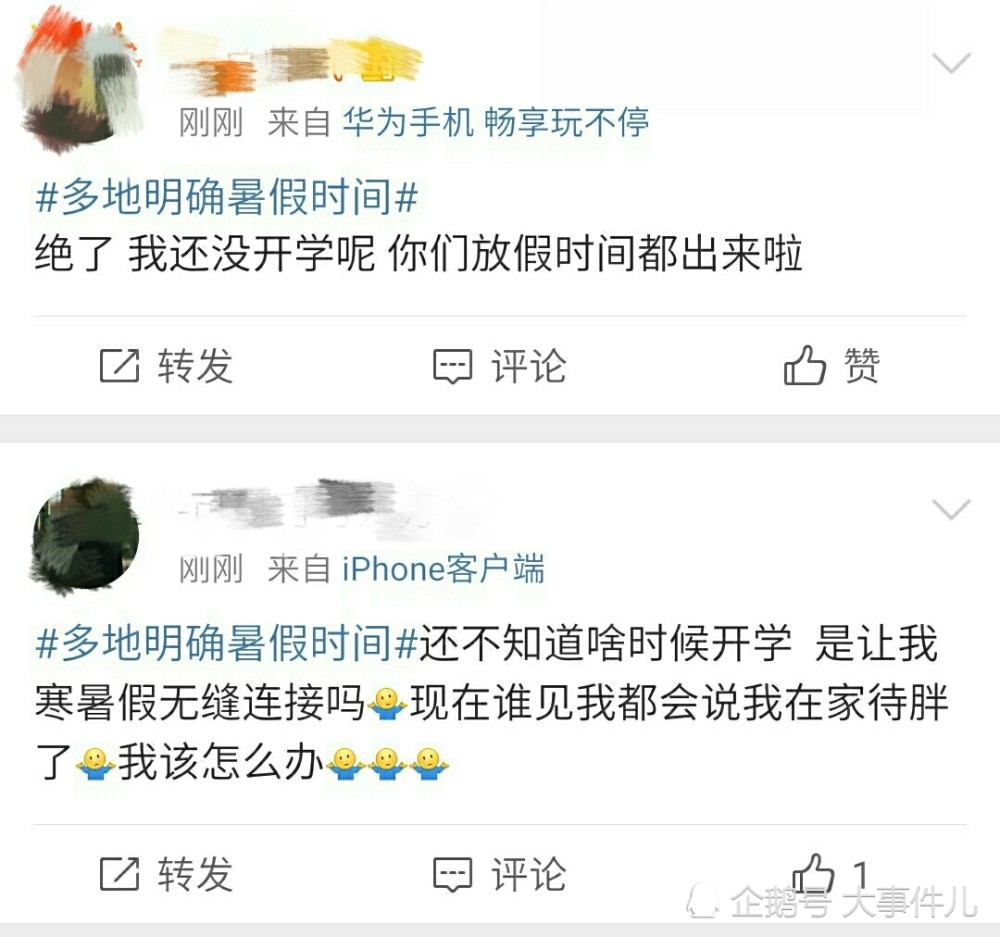Tap 赞 label on first post
This screenshot has width=1000, height=937.
pyautogui.click(x=862, y=365)
